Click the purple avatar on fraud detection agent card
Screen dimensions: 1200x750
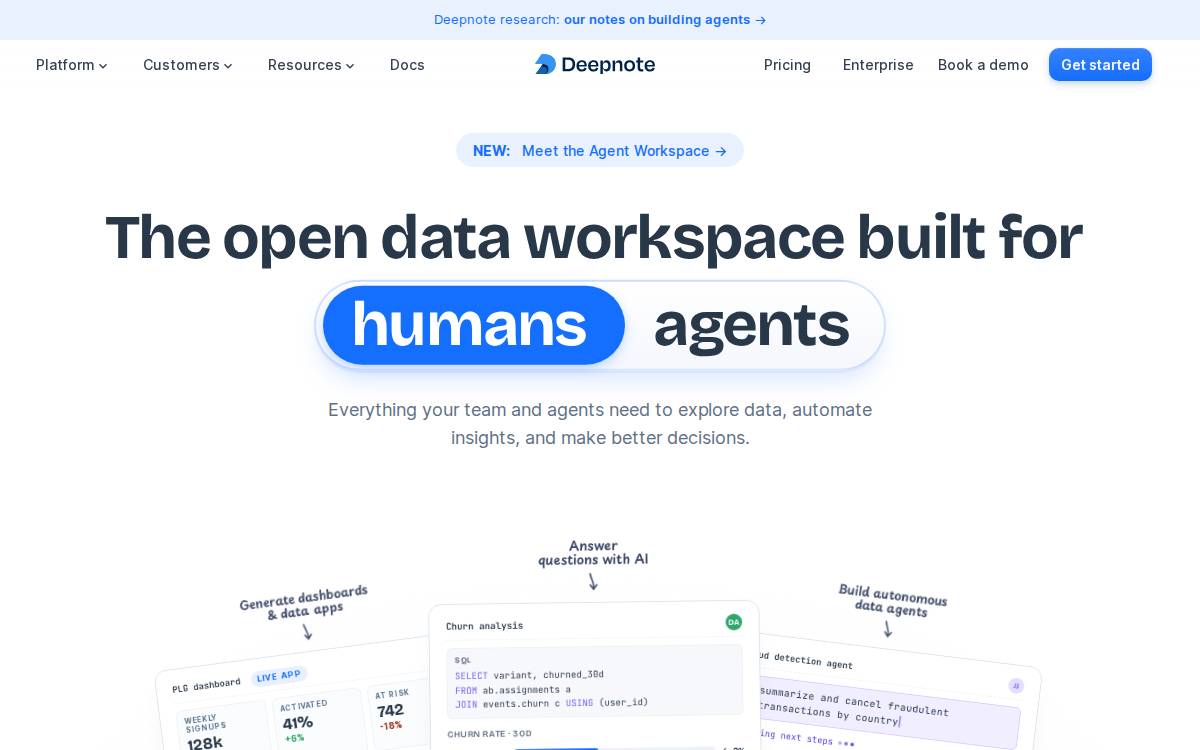(x=1016, y=685)
